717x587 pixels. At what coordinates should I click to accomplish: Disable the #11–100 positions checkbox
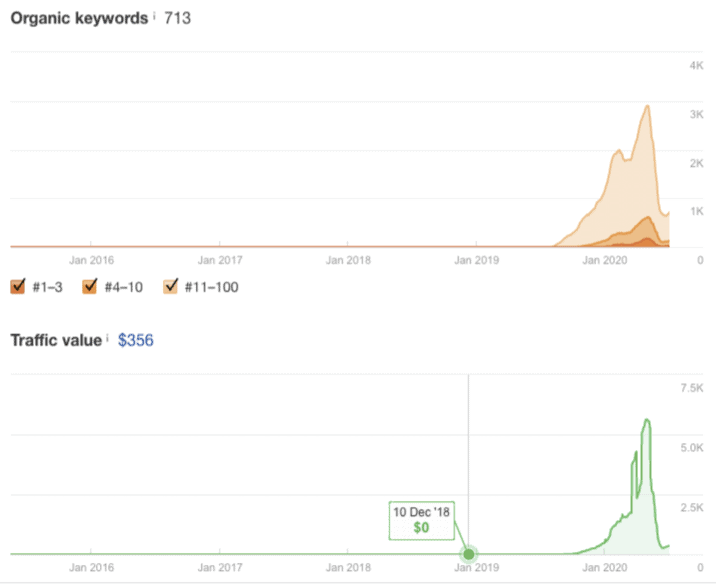pos(171,287)
